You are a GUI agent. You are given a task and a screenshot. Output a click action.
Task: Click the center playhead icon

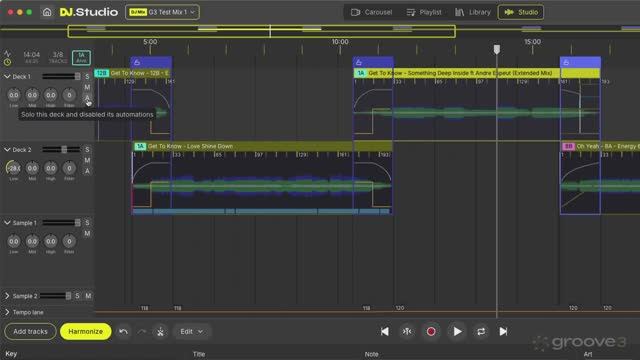point(407,331)
